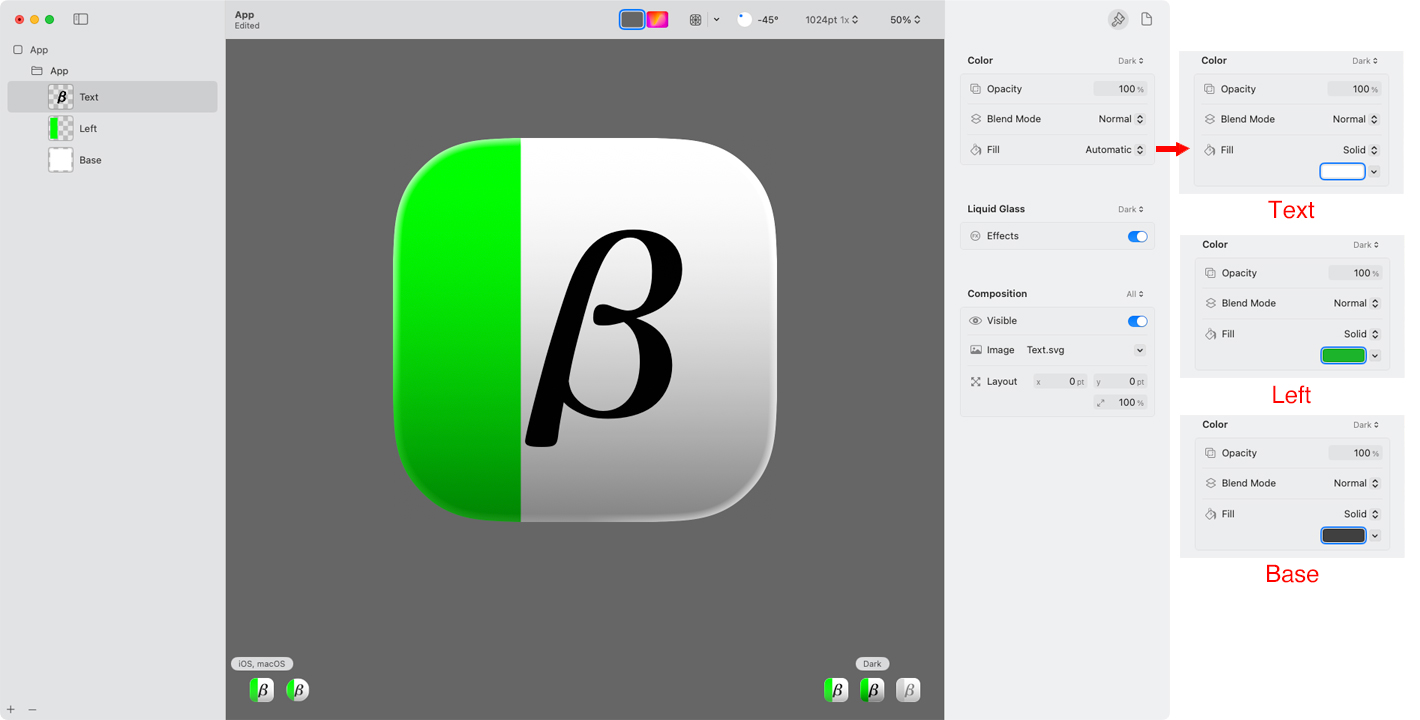The height and width of the screenshot is (720, 1420).
Task: Open the Image Text.svg dropdown
Action: click(x=1139, y=350)
